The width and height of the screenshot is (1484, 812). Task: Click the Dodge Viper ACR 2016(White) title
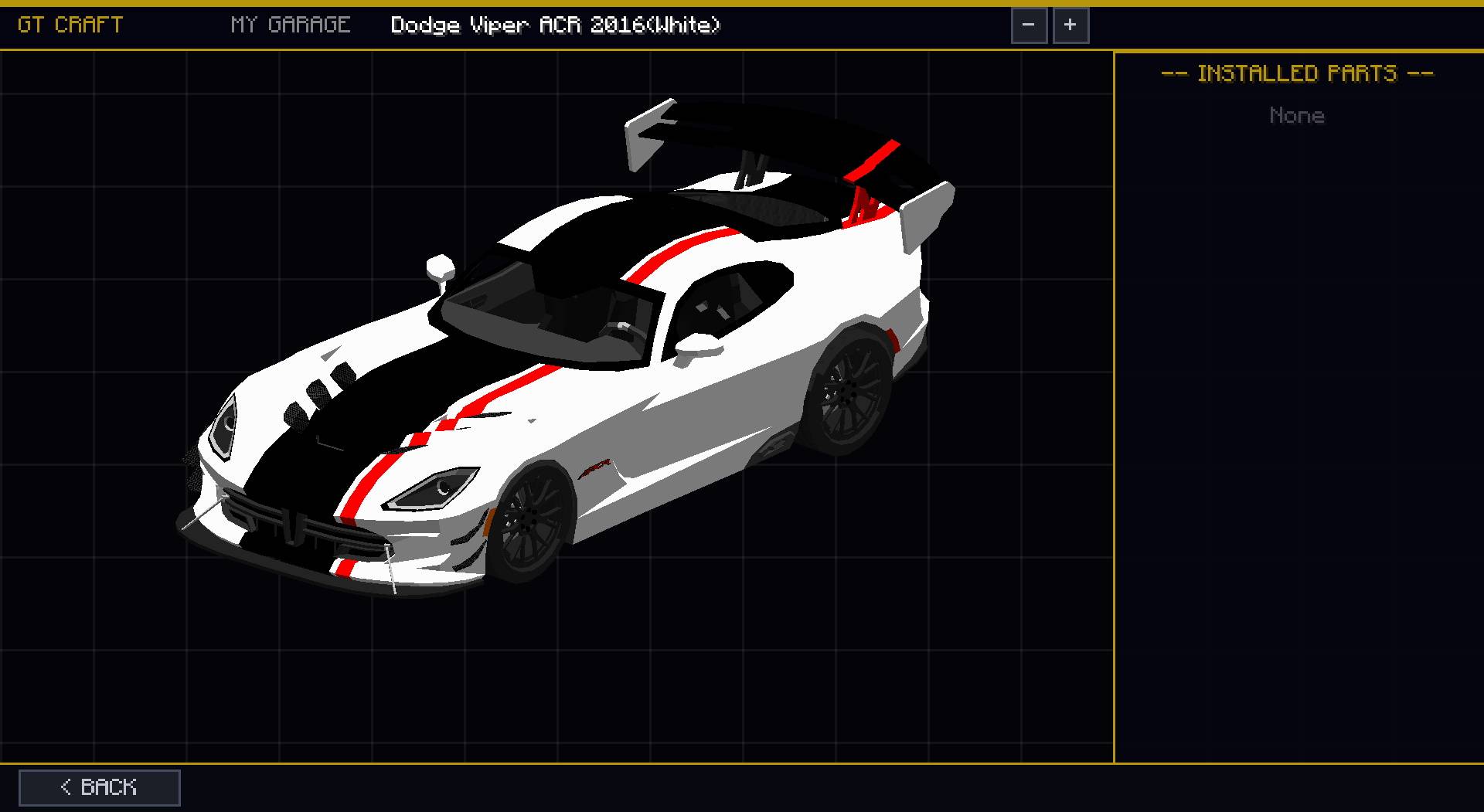pos(555,25)
